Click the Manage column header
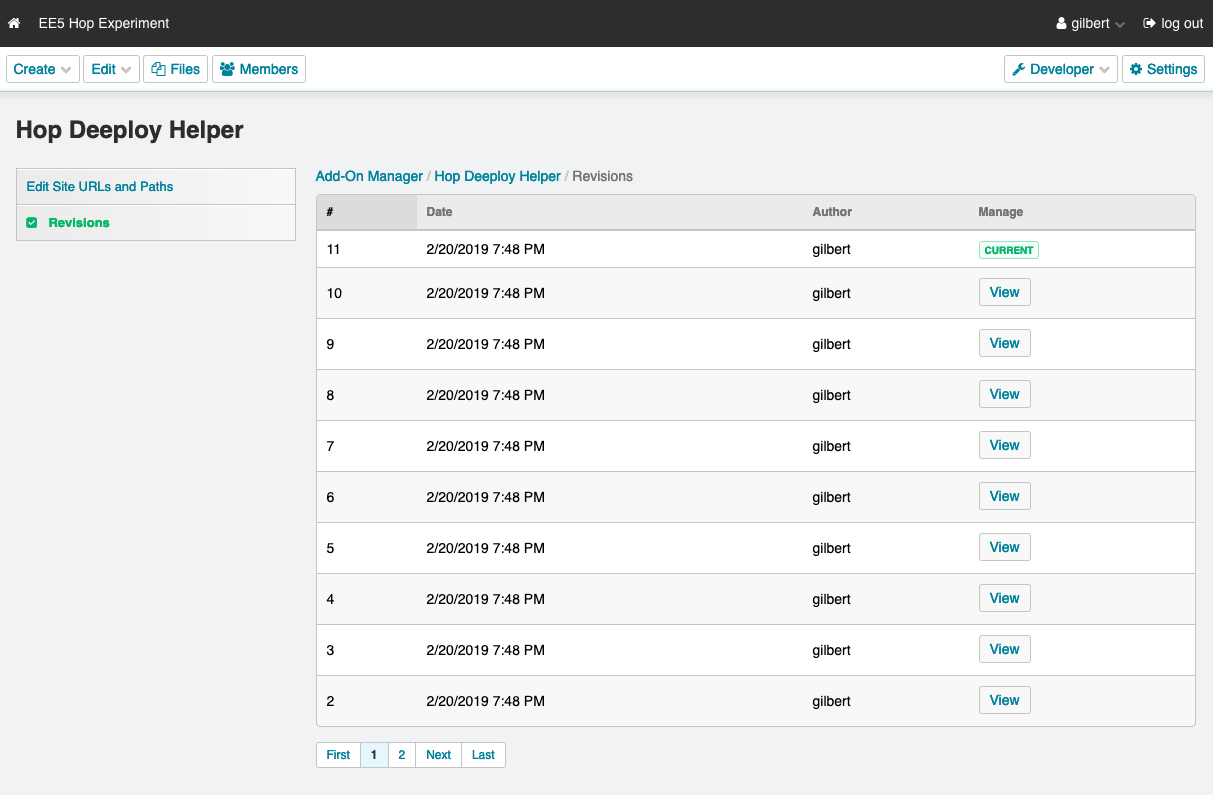1213x795 pixels. pyautogui.click(x=1000, y=212)
